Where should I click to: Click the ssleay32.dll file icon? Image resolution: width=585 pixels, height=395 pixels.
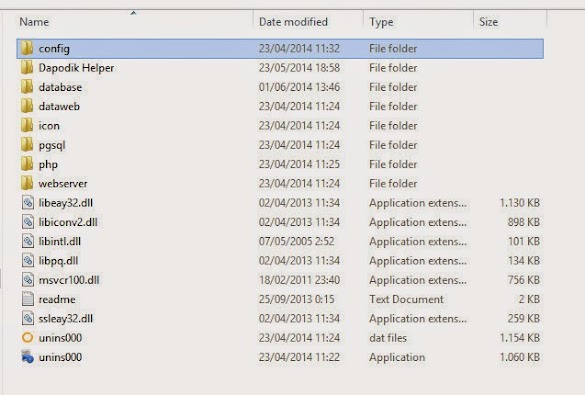coord(28,319)
